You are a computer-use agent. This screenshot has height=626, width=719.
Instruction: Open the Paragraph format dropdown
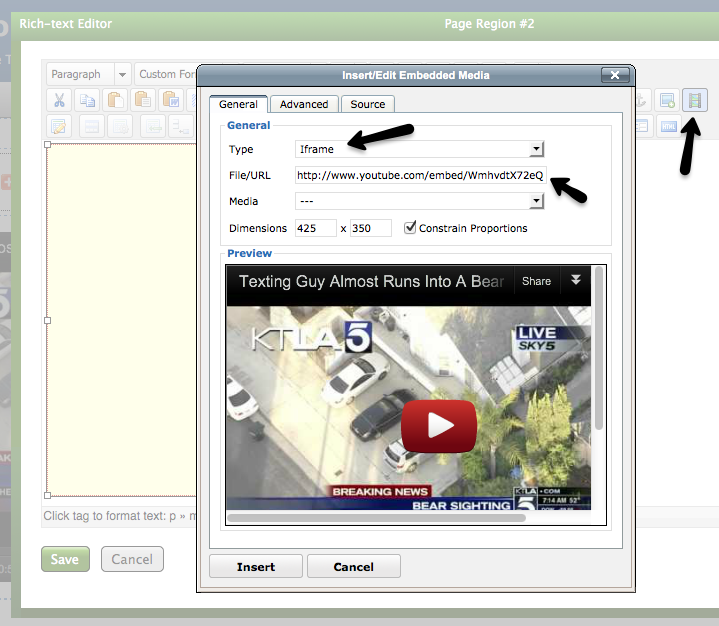point(88,74)
